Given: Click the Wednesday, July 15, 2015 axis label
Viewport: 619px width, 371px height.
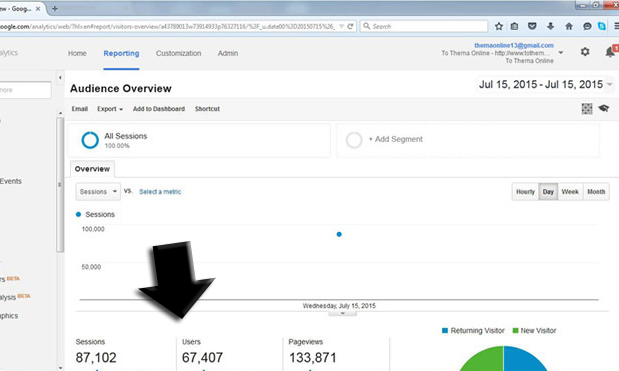Looking at the screenshot, I should tap(339, 306).
